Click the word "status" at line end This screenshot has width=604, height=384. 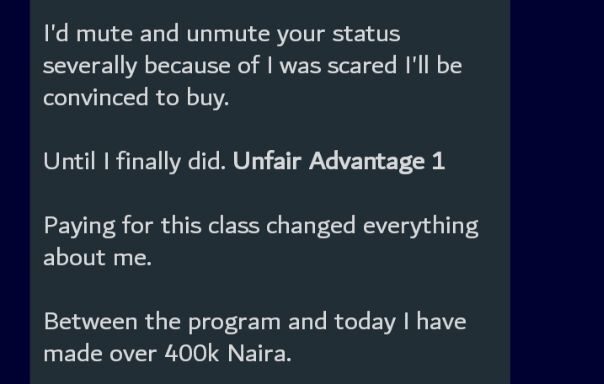pyautogui.click(x=366, y=34)
